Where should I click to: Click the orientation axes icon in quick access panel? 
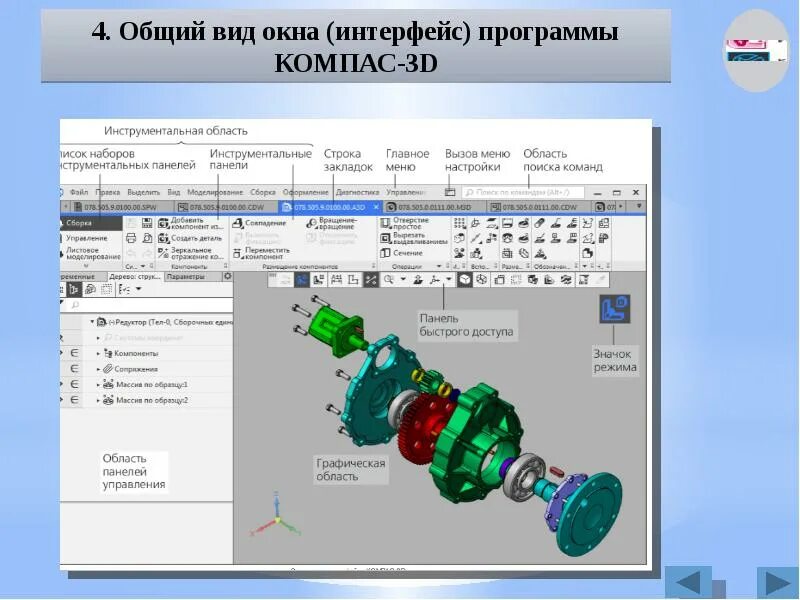point(435,280)
